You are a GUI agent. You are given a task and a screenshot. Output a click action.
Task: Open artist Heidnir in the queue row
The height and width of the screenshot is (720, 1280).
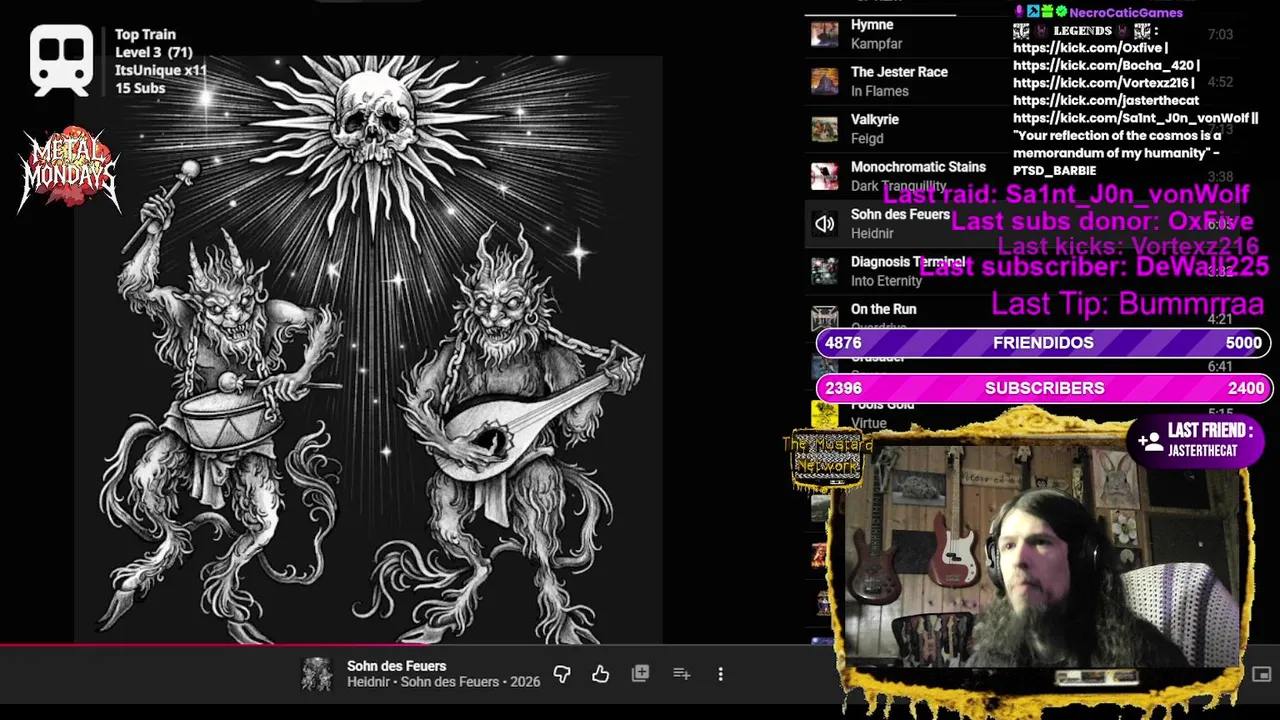coord(872,233)
